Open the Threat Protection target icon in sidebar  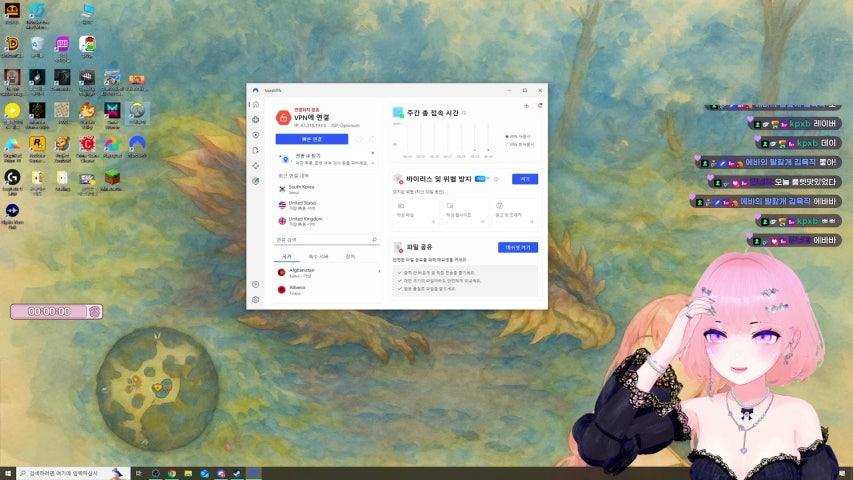coord(256,135)
